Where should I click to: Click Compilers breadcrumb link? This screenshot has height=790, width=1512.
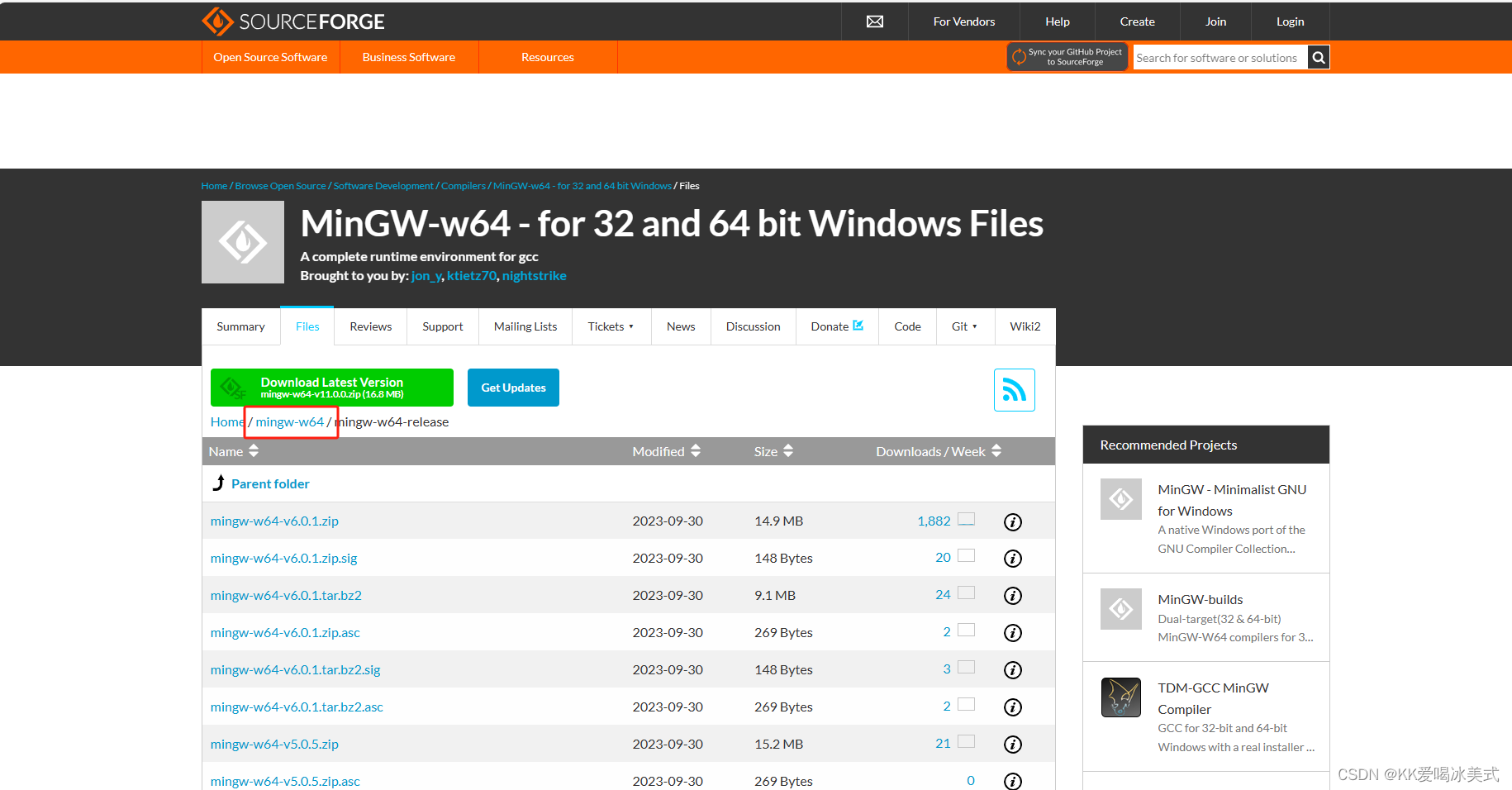pyautogui.click(x=464, y=186)
